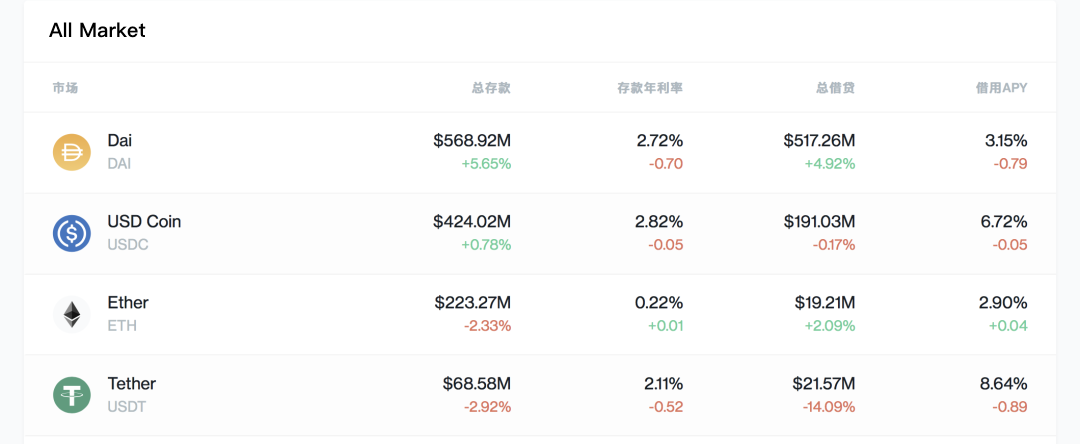Click Tether borrow change -14.09%

[x=829, y=406]
